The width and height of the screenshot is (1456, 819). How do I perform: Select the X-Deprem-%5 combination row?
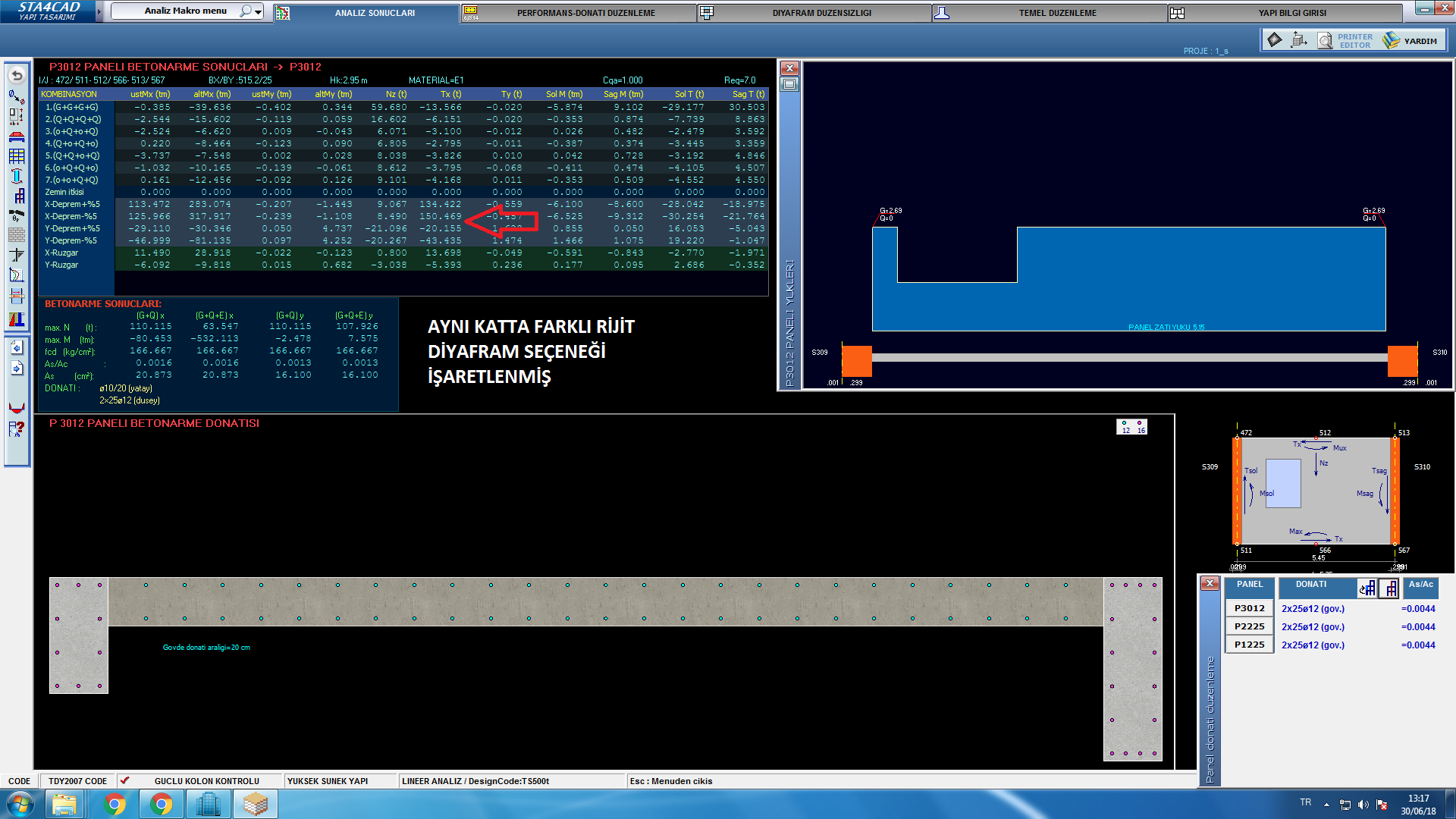click(x=403, y=216)
